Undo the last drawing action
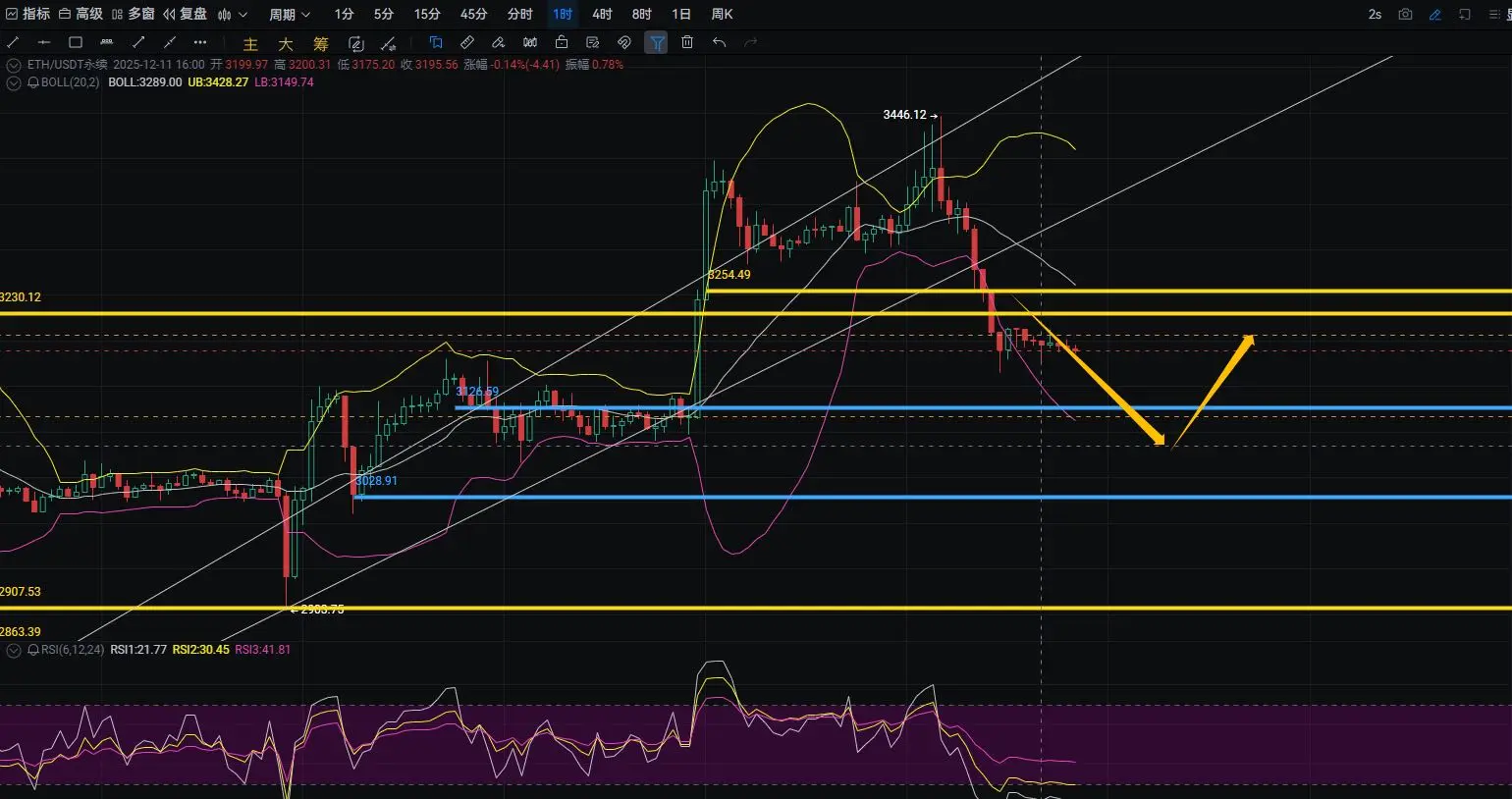The image size is (1512, 799). click(x=719, y=42)
